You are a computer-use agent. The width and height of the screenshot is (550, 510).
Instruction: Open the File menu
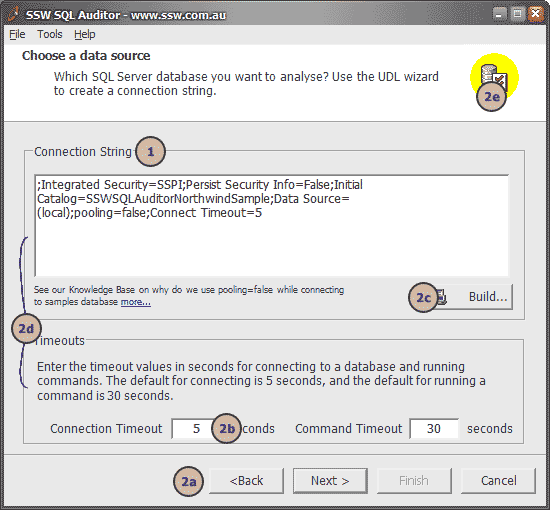[x=17, y=34]
